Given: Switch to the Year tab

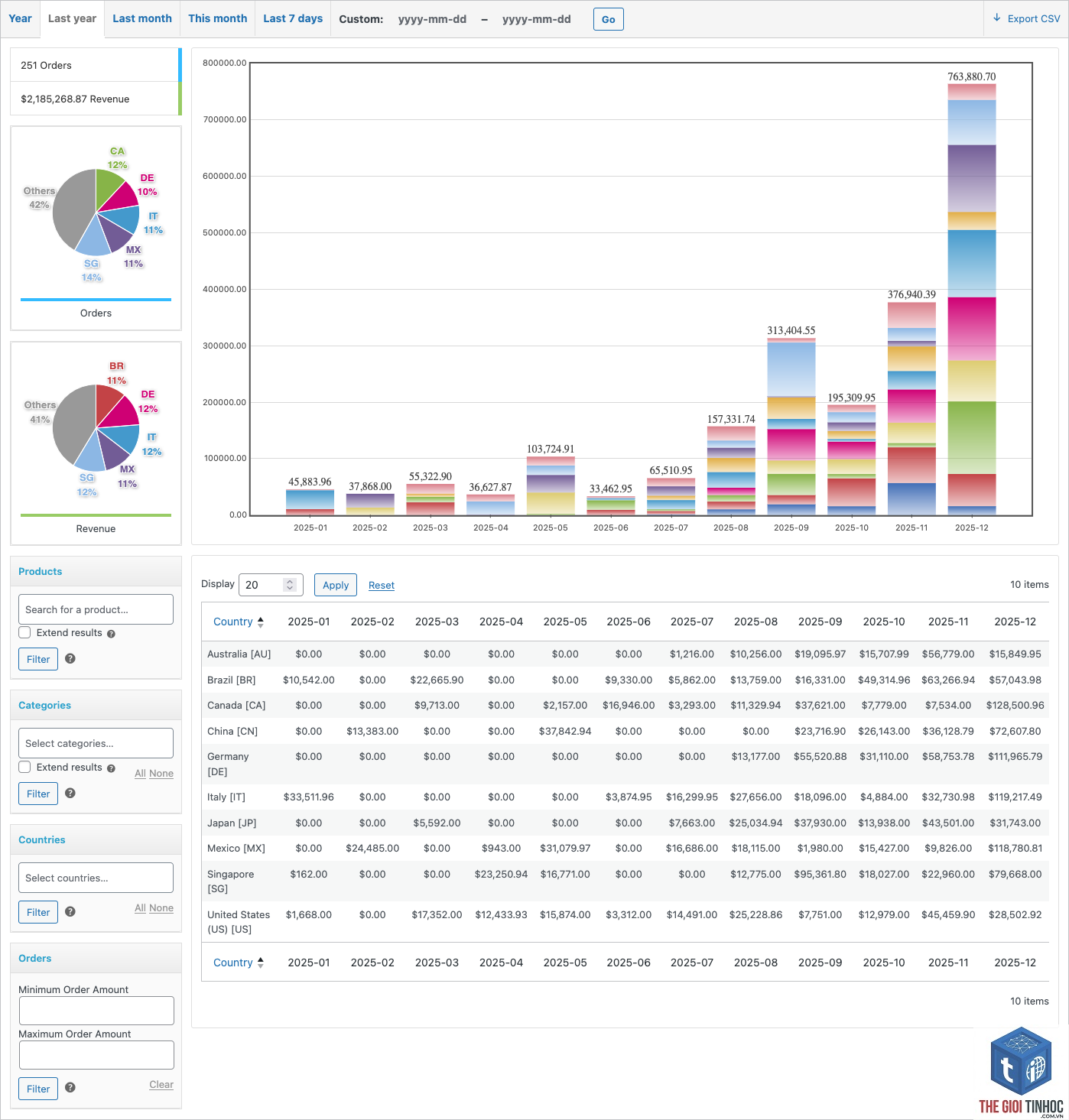Looking at the screenshot, I should click(x=20, y=18).
